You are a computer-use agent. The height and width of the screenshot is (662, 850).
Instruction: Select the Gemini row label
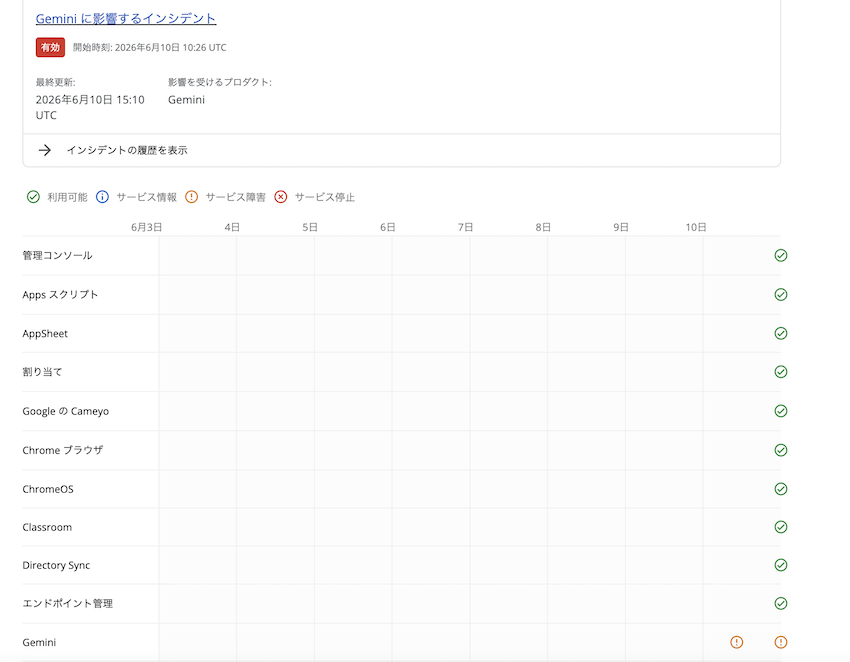tap(39, 642)
